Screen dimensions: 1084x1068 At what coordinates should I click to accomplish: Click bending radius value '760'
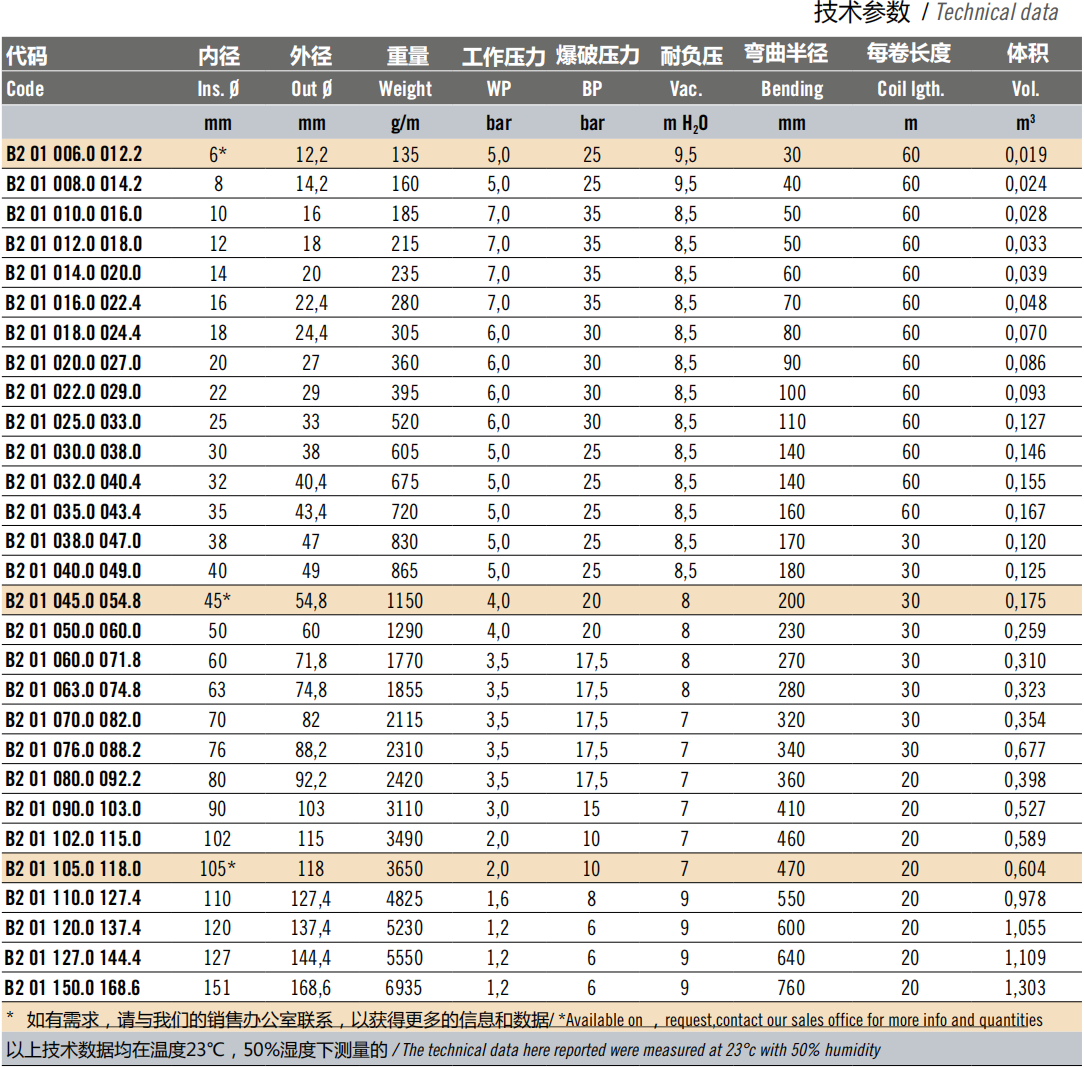[x=792, y=987]
